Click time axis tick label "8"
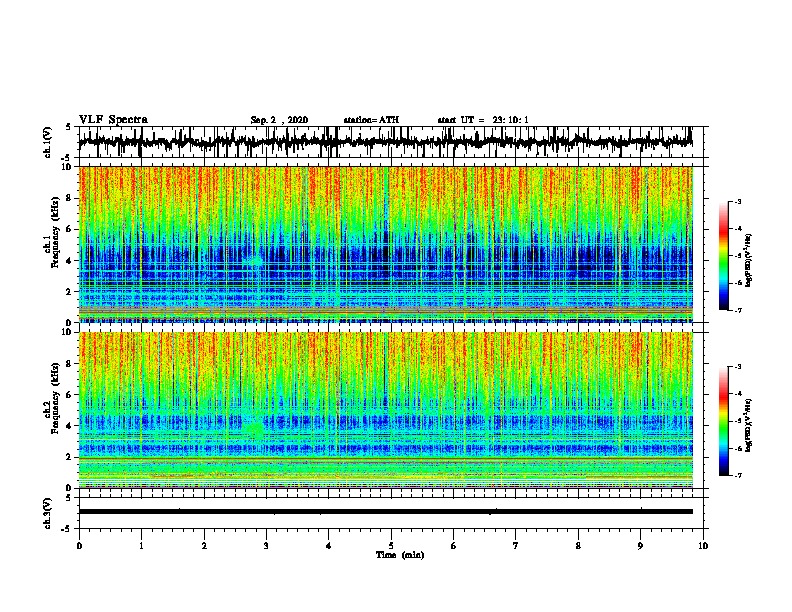Viewport: 792px width, 612px height. pyautogui.click(x=578, y=546)
